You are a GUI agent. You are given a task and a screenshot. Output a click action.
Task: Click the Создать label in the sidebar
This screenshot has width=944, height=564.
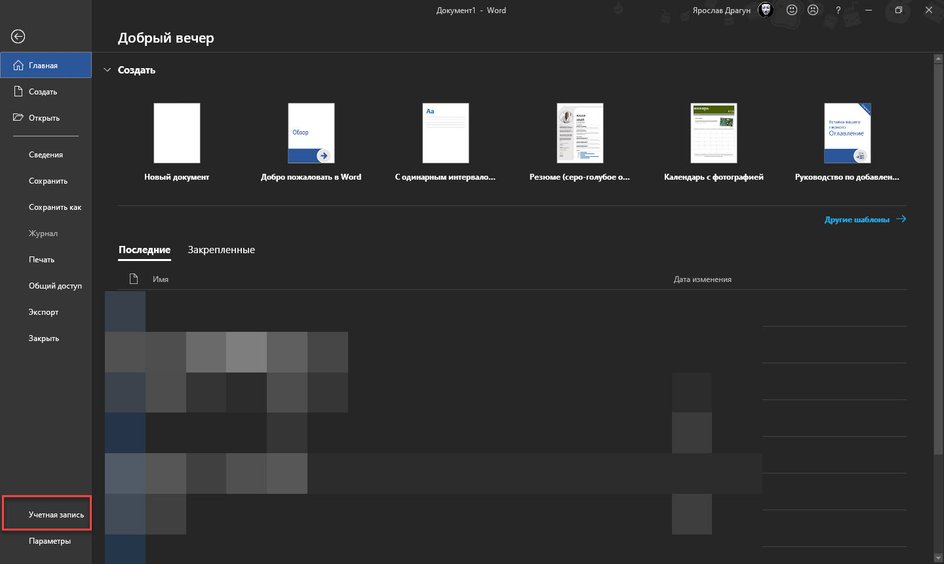pos(43,91)
